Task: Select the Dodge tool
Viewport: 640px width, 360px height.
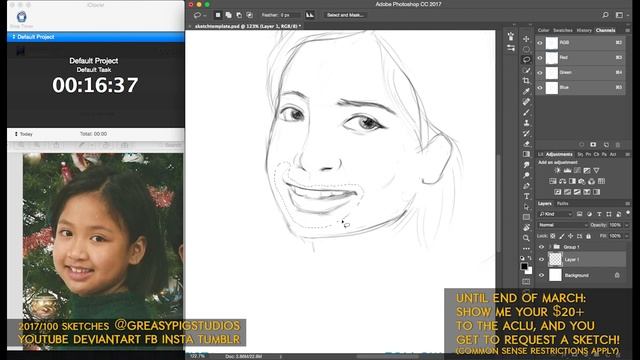Action: (527, 175)
